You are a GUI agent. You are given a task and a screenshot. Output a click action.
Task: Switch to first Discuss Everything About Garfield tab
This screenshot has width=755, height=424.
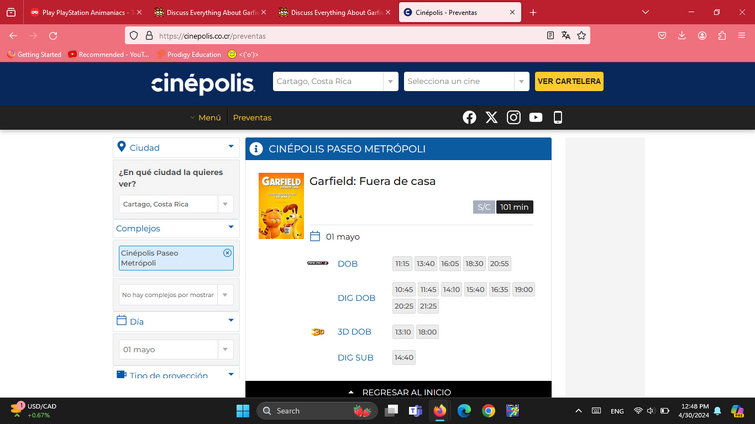coord(208,13)
